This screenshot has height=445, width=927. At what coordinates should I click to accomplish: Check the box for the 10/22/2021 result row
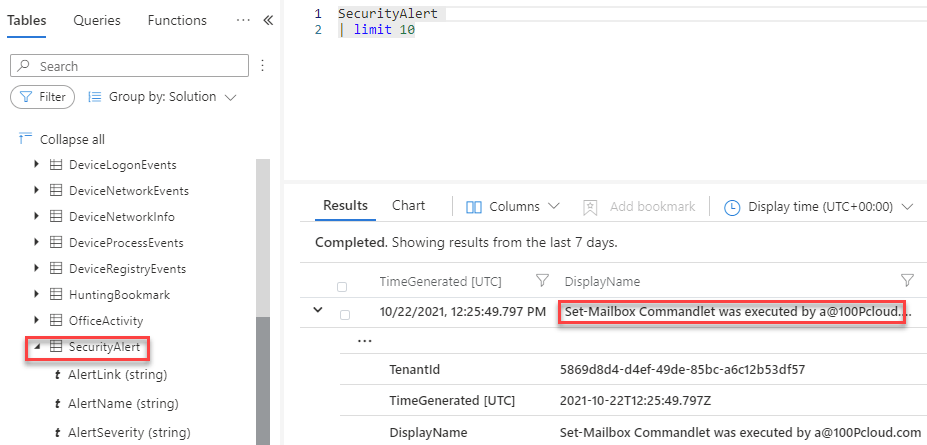click(x=344, y=313)
